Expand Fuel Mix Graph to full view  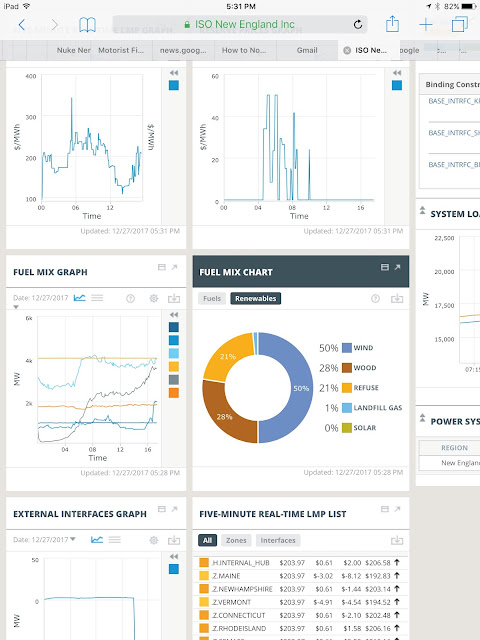point(174,267)
